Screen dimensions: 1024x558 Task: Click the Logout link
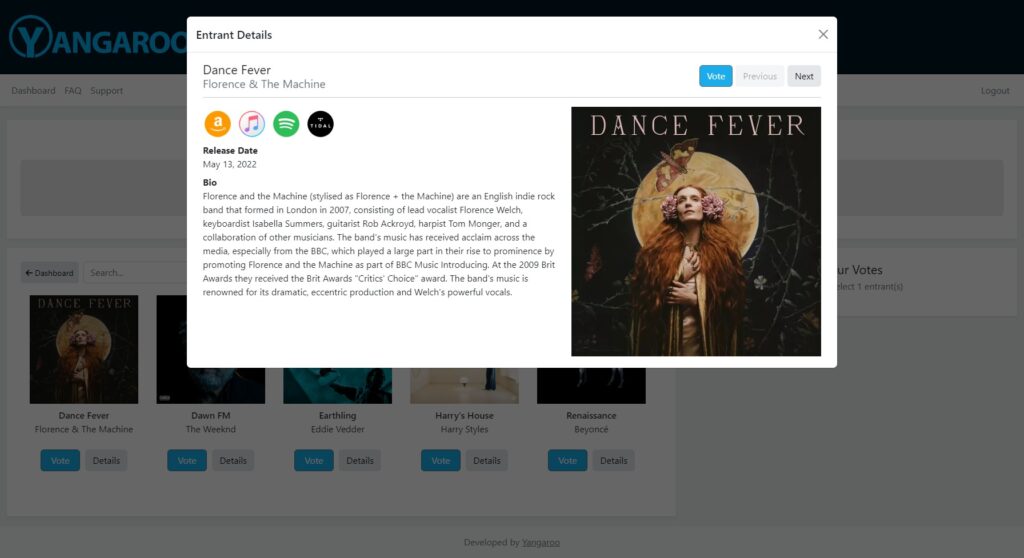tap(994, 91)
